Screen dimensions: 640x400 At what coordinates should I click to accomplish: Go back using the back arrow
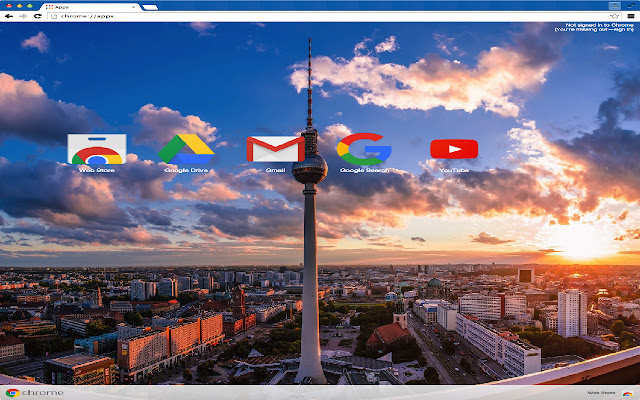tap(9, 16)
